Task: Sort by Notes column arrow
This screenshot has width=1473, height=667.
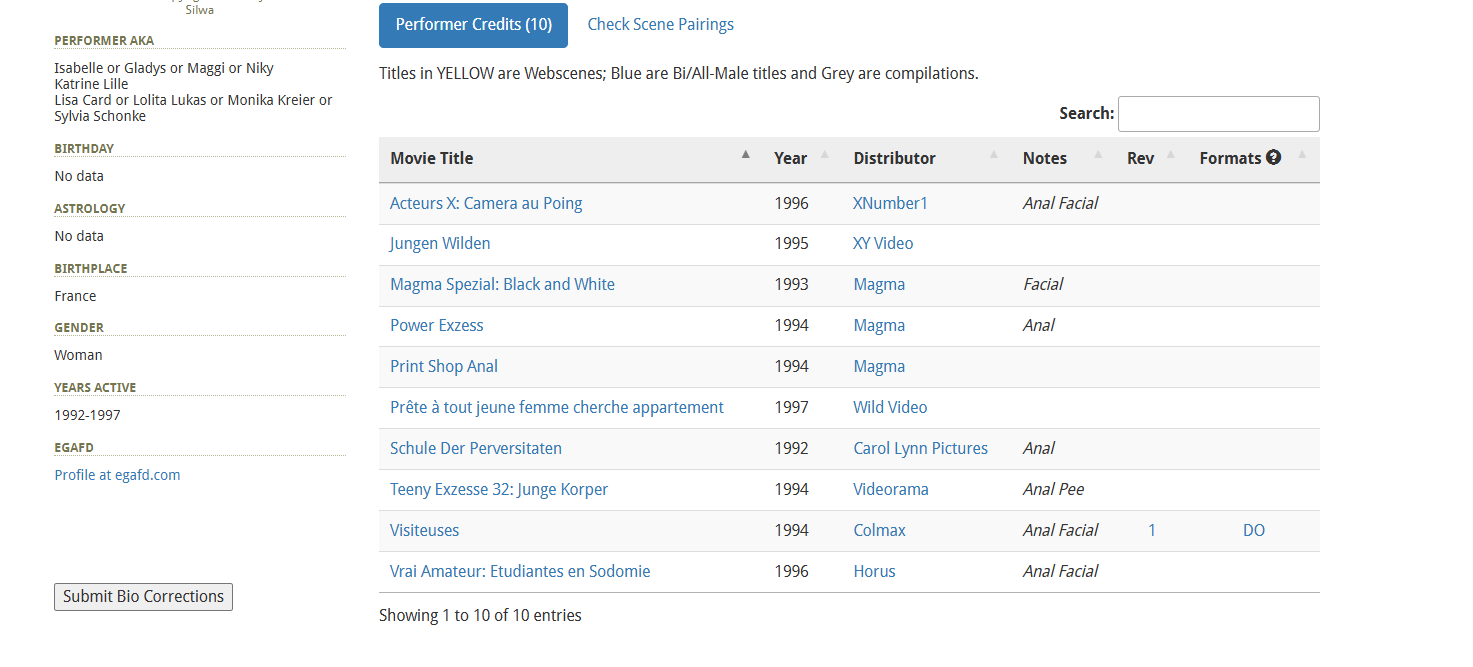Action: [1098, 155]
